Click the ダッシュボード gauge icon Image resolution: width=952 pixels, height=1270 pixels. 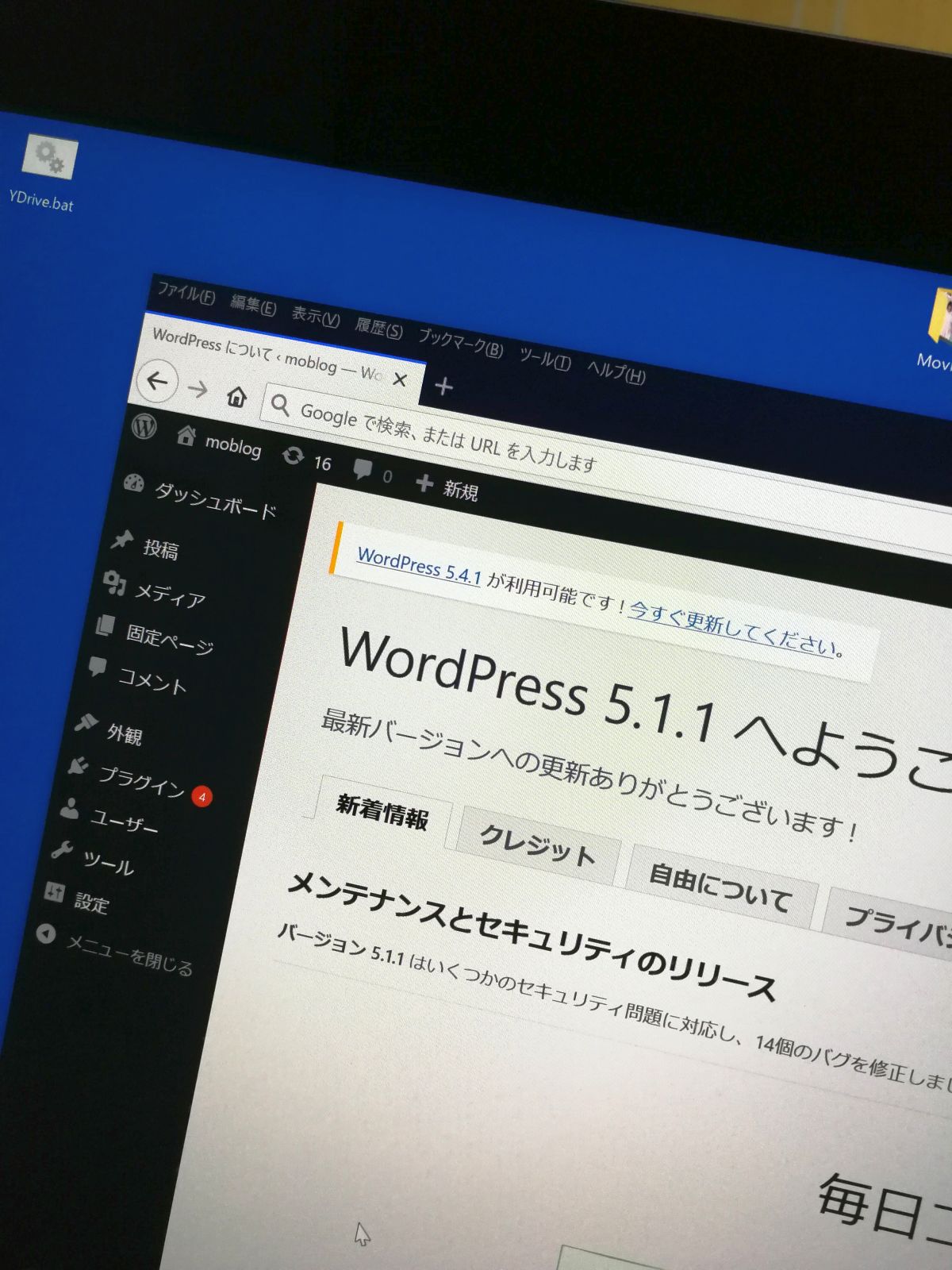point(134,483)
